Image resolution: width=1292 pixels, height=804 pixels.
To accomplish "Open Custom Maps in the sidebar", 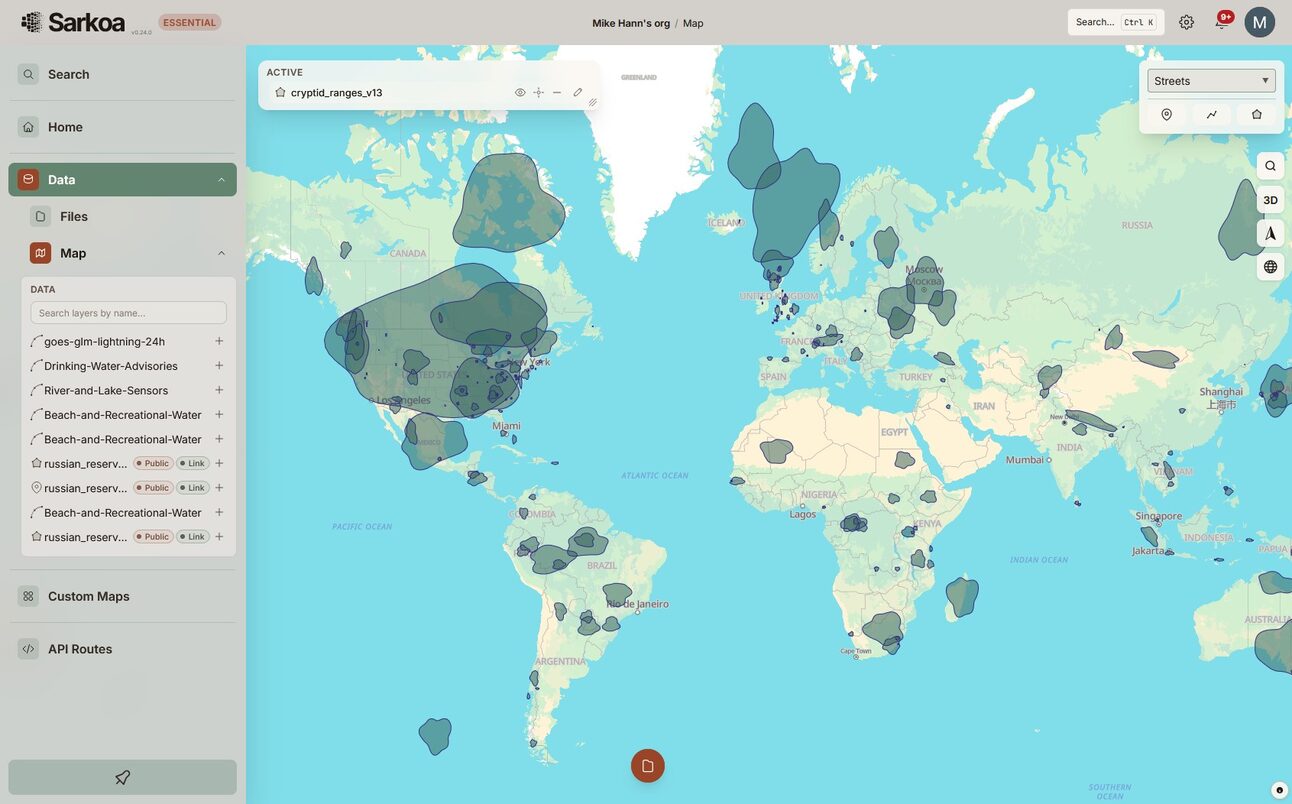I will click(x=123, y=596).
